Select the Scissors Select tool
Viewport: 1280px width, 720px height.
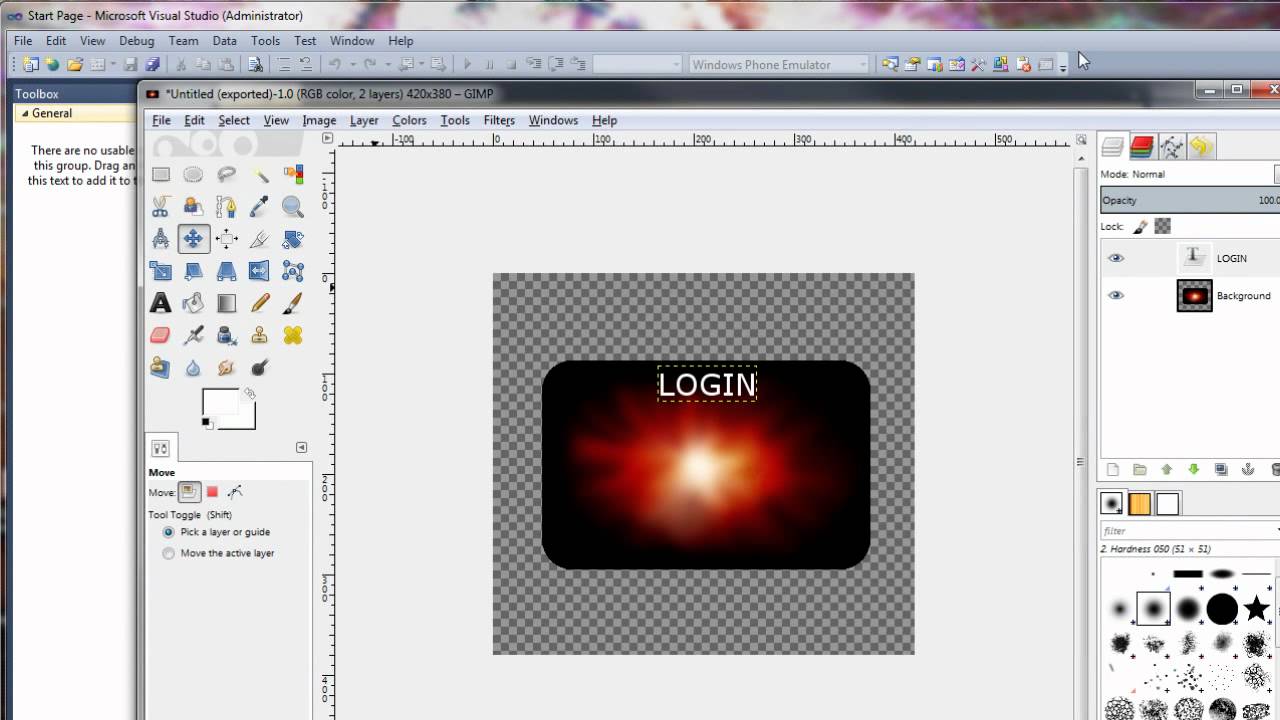click(x=160, y=207)
